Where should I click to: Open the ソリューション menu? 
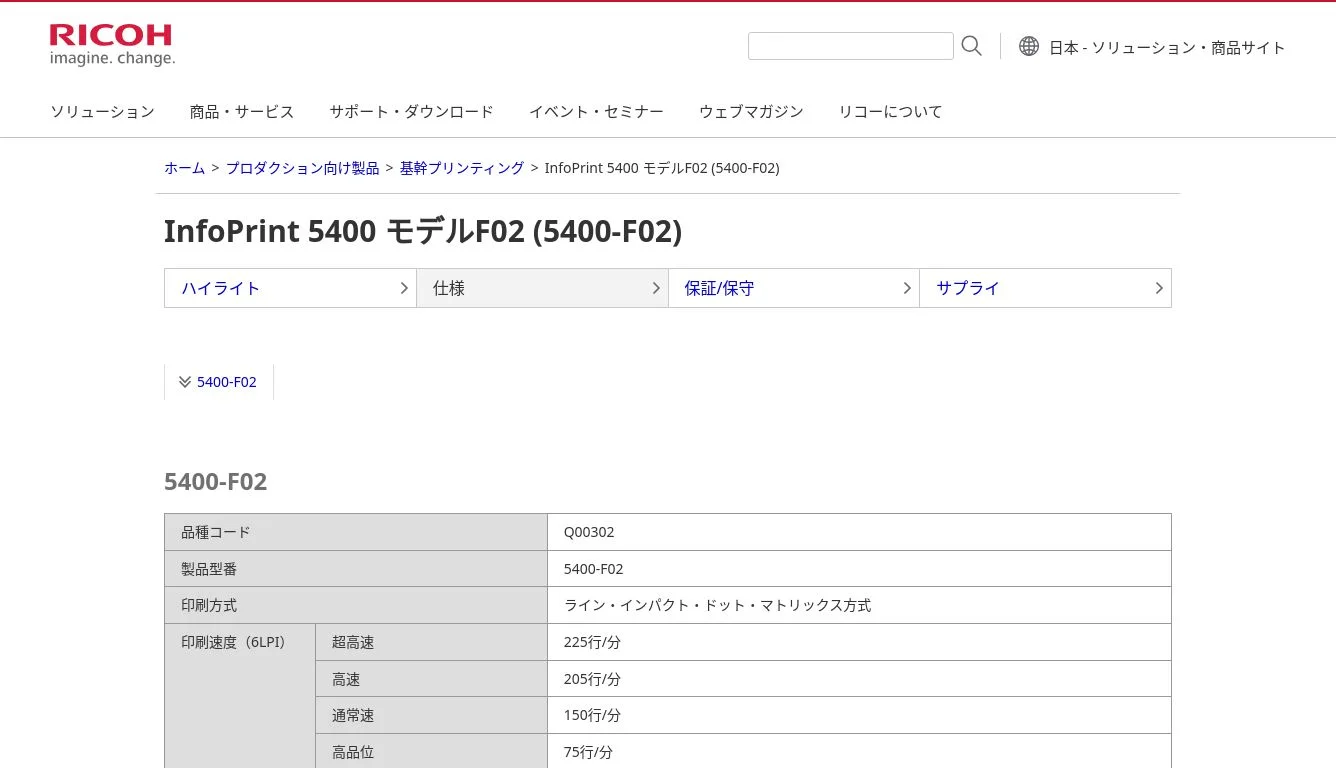102,112
